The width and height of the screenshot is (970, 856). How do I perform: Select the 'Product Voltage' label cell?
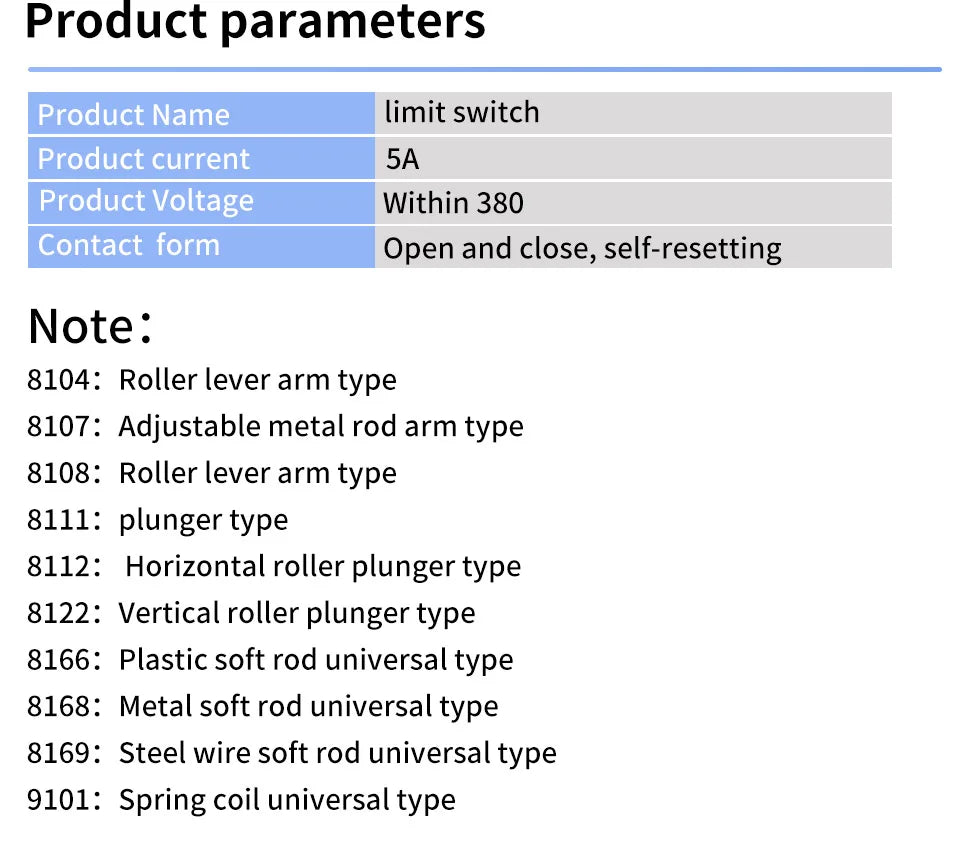[201, 203]
